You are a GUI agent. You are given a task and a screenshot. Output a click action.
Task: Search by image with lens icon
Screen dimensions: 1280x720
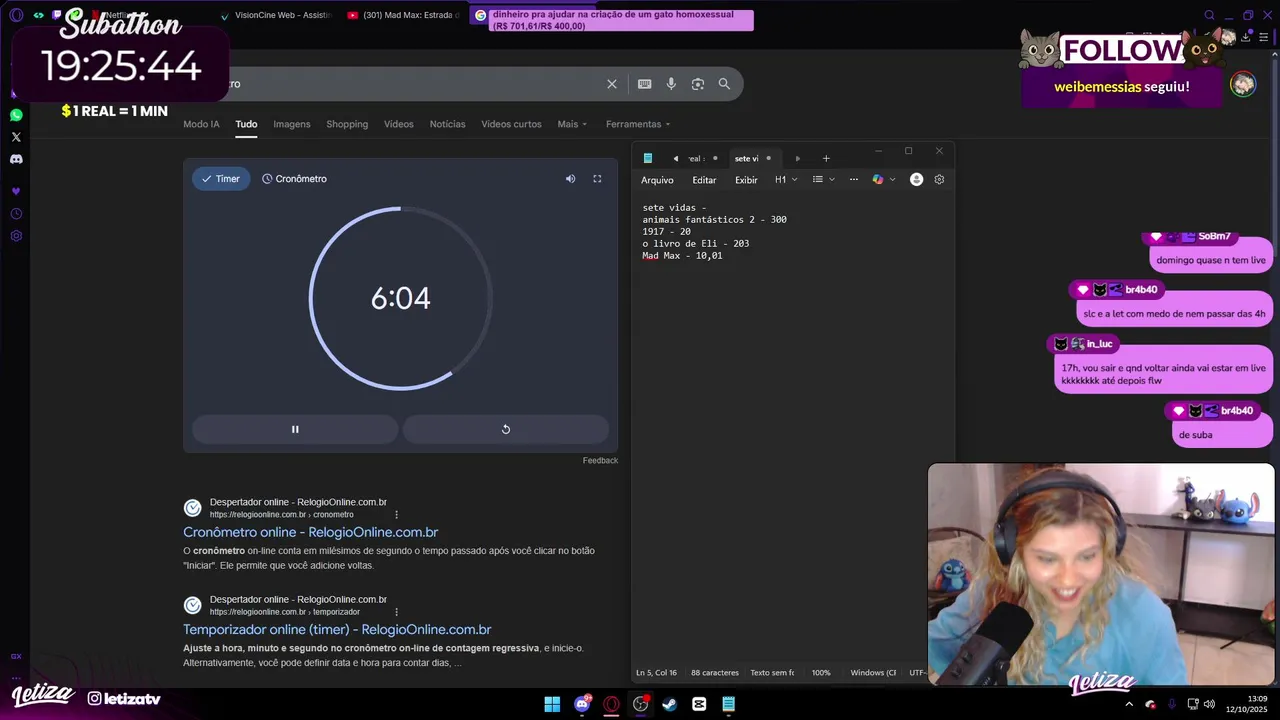tap(698, 84)
